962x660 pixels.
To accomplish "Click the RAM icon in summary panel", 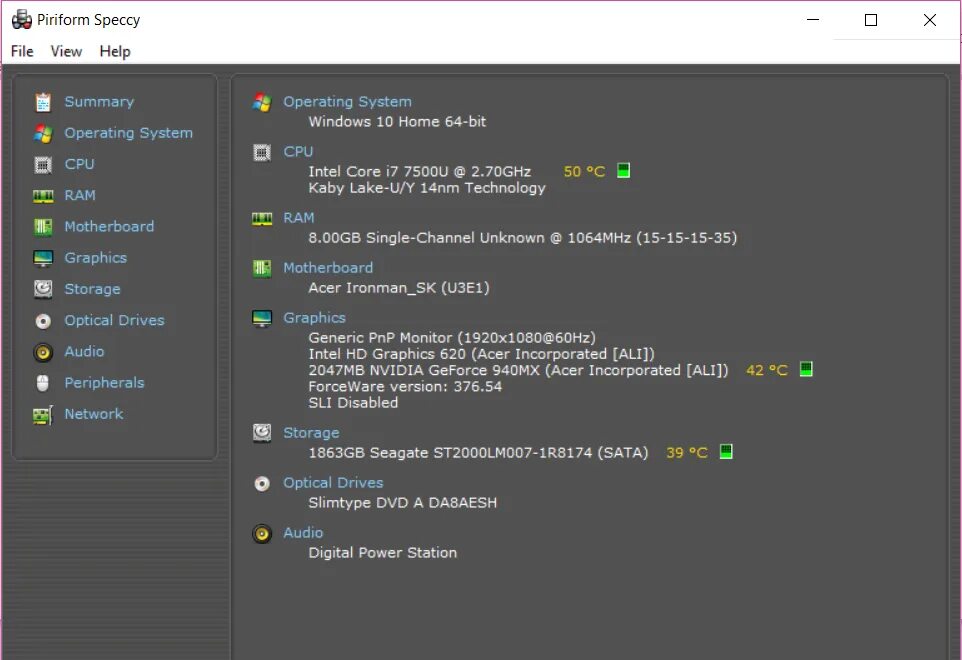I will 262,219.
